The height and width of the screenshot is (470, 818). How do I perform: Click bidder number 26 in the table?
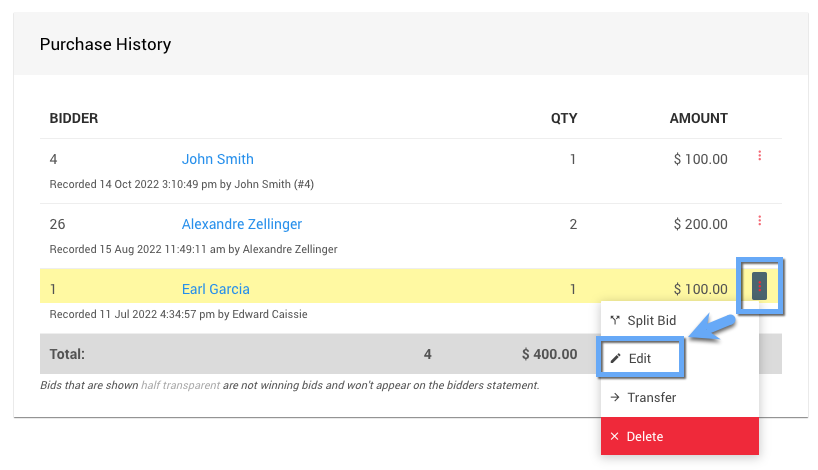coord(58,224)
